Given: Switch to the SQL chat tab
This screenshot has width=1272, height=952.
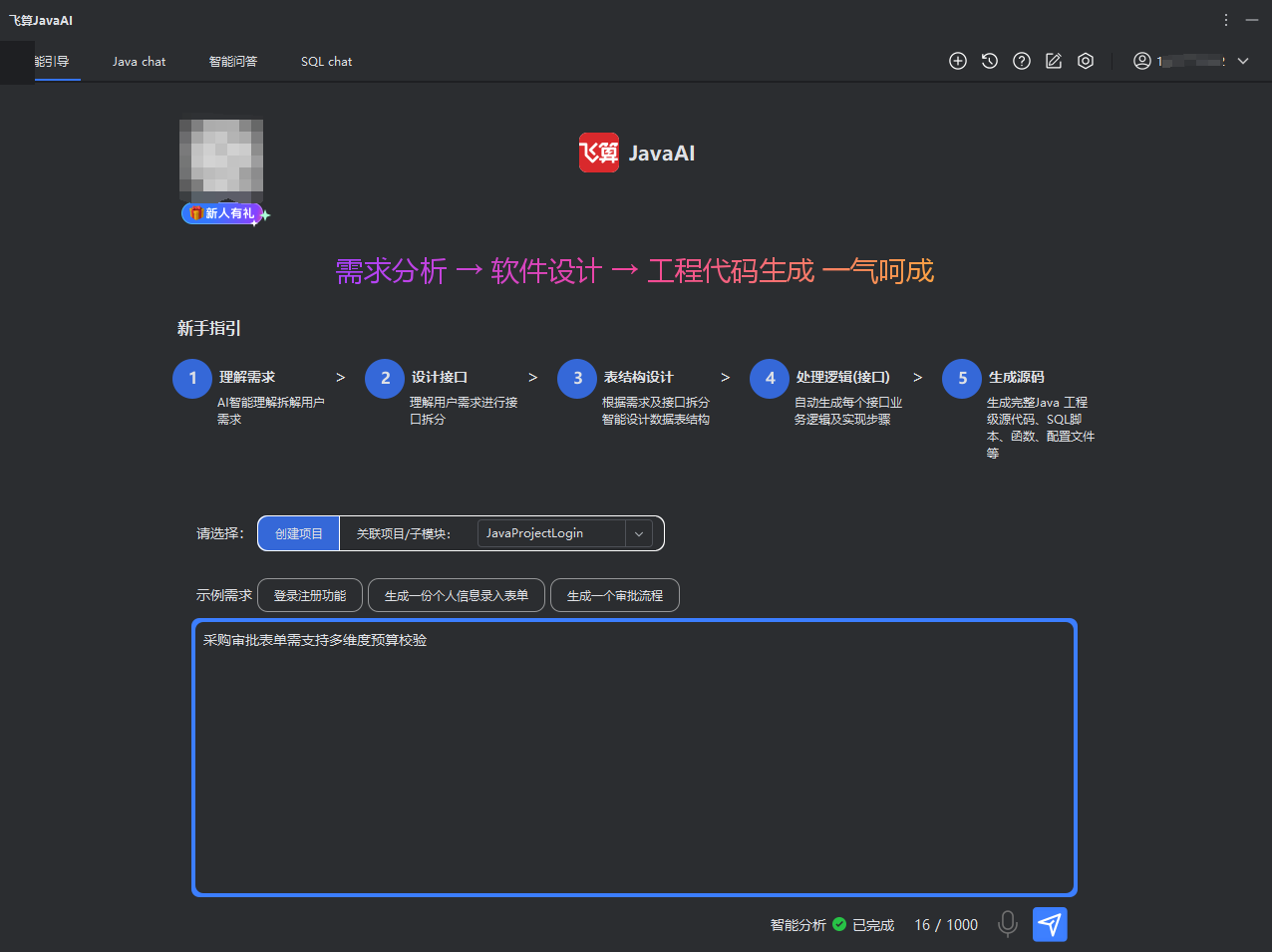Looking at the screenshot, I should 326,62.
